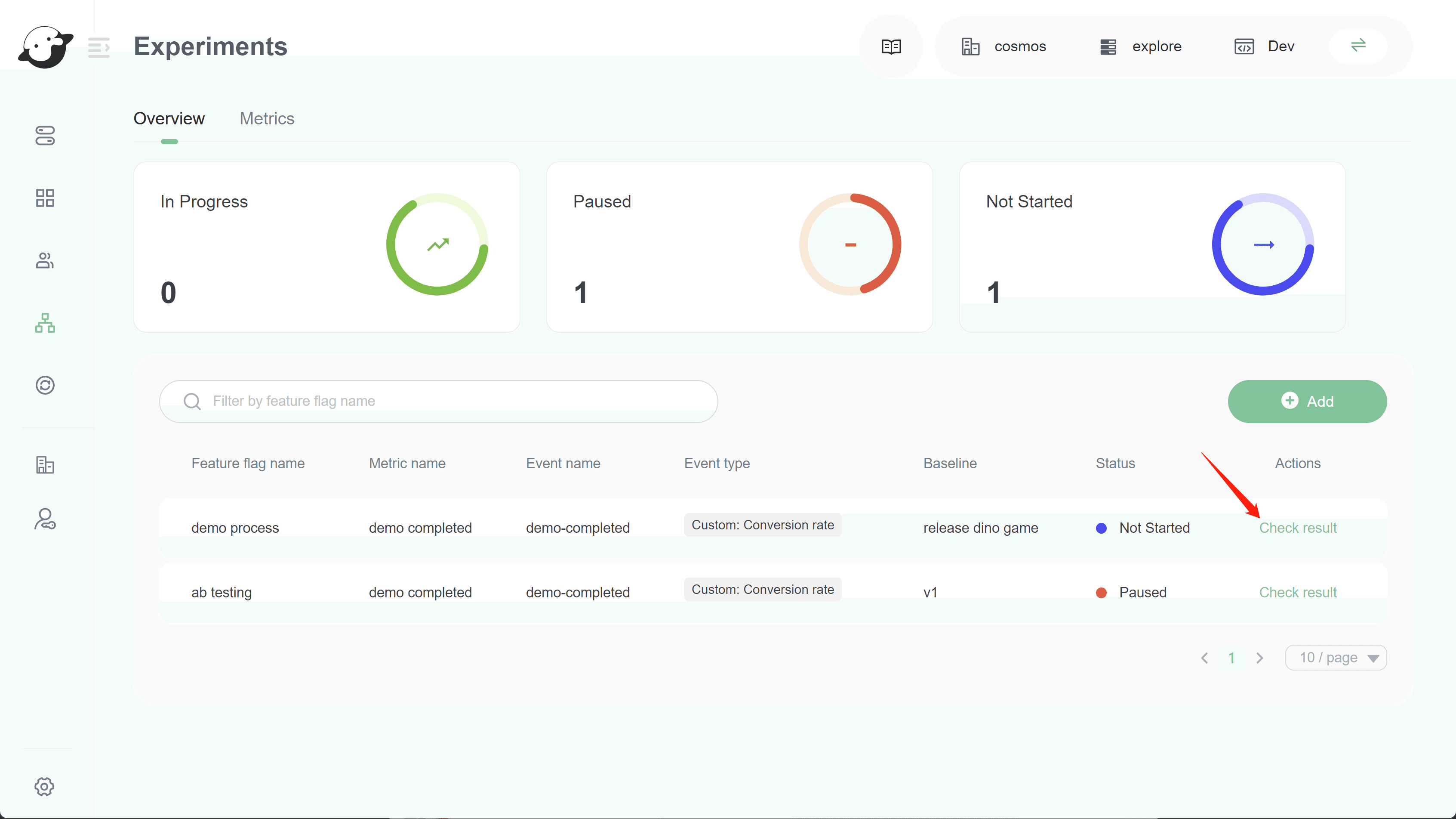Image resolution: width=1456 pixels, height=819 pixels.
Task: Click the data sync circular icon
Action: (x=45, y=385)
